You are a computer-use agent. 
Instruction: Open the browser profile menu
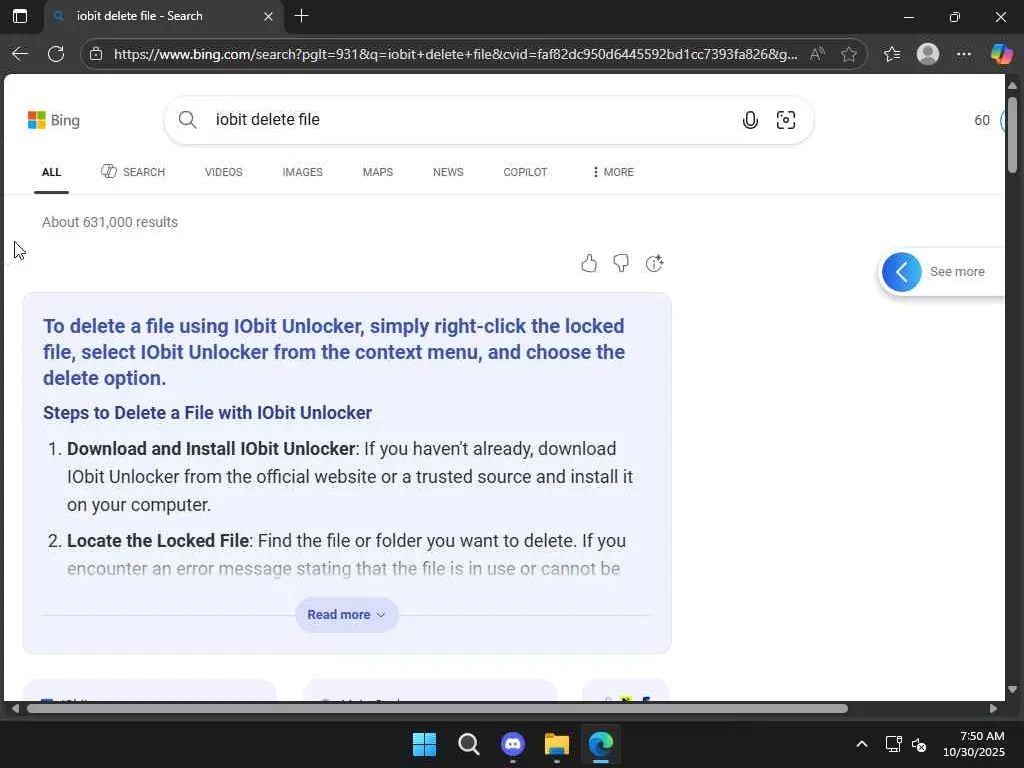928,54
